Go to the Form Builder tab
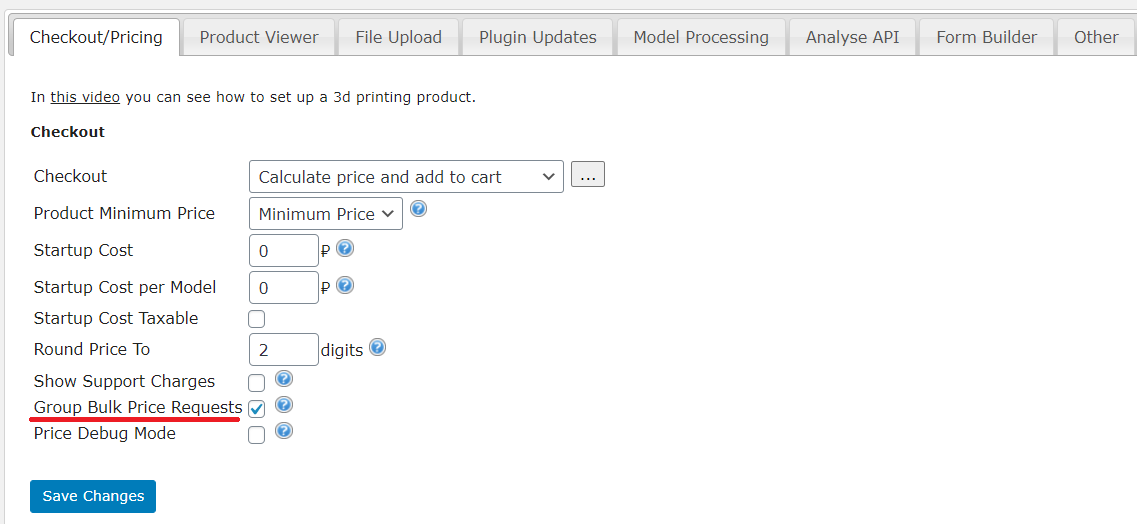This screenshot has height=524, width=1137. 986,37
